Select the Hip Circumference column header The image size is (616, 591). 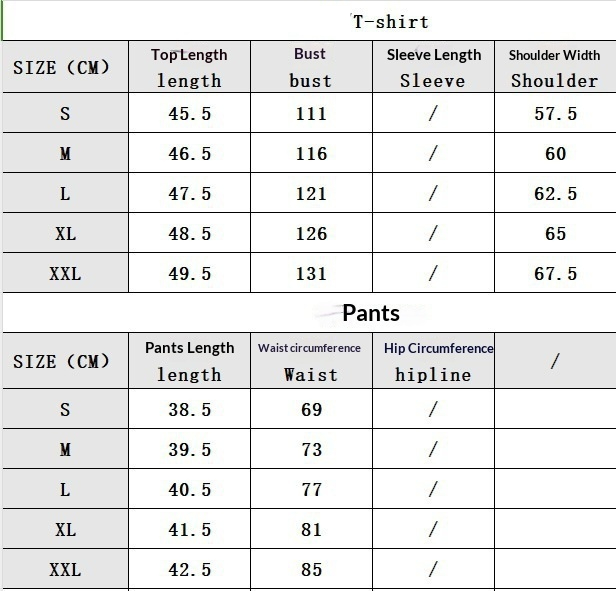pos(433,361)
